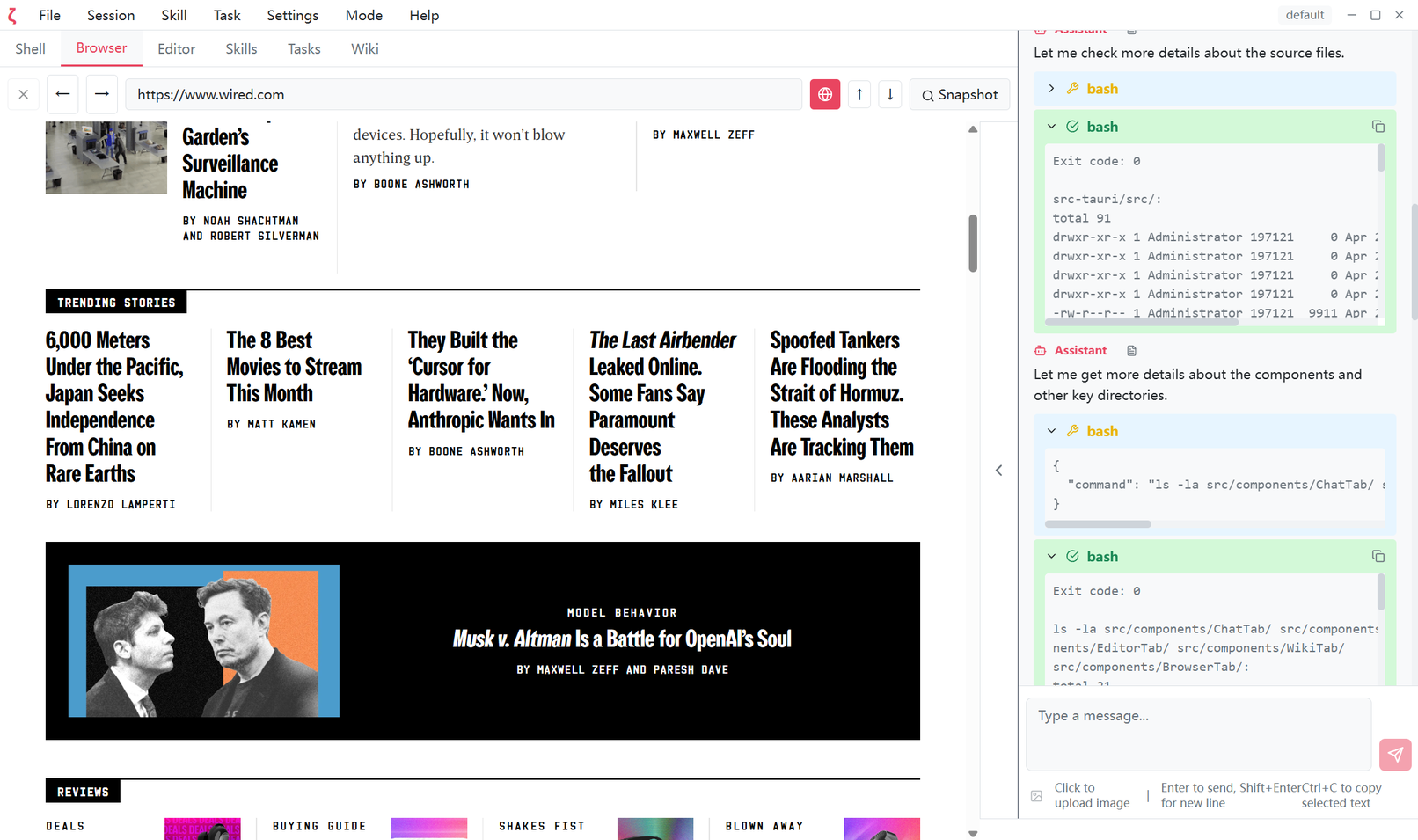Collapse the chat panel with the left chevron
Screen dimensions: 1418x840
pyautogui.click(x=998, y=470)
